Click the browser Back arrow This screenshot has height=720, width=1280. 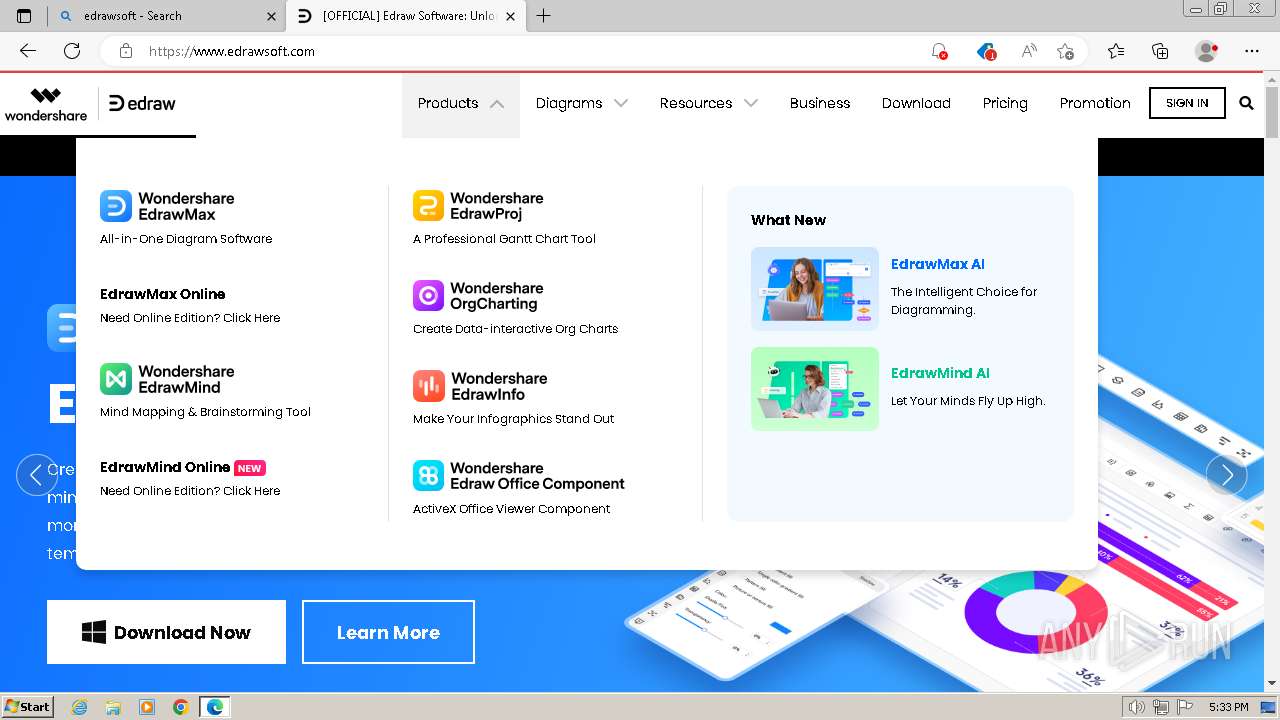point(28,51)
